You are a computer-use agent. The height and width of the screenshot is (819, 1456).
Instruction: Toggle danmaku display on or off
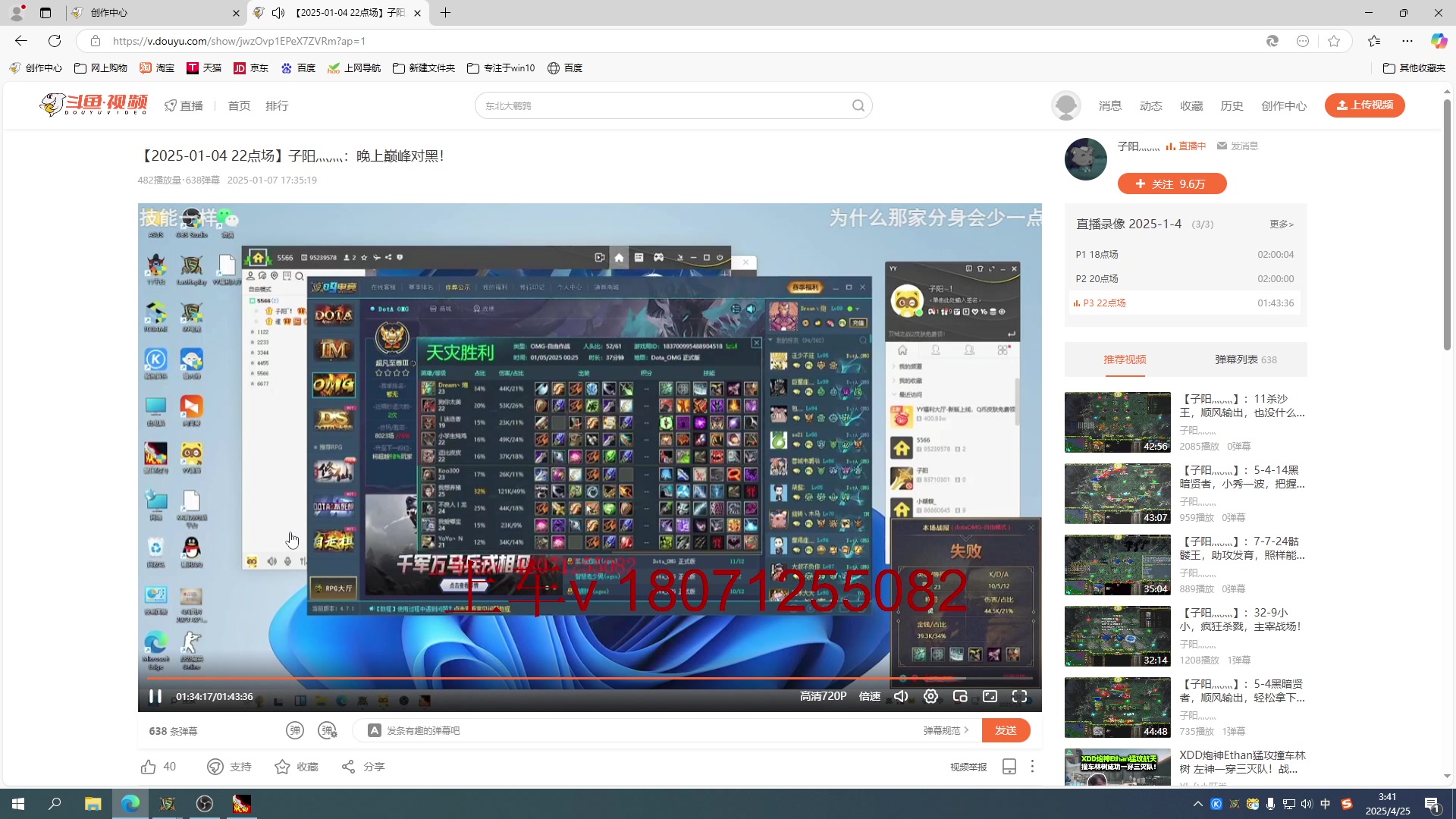[295, 730]
